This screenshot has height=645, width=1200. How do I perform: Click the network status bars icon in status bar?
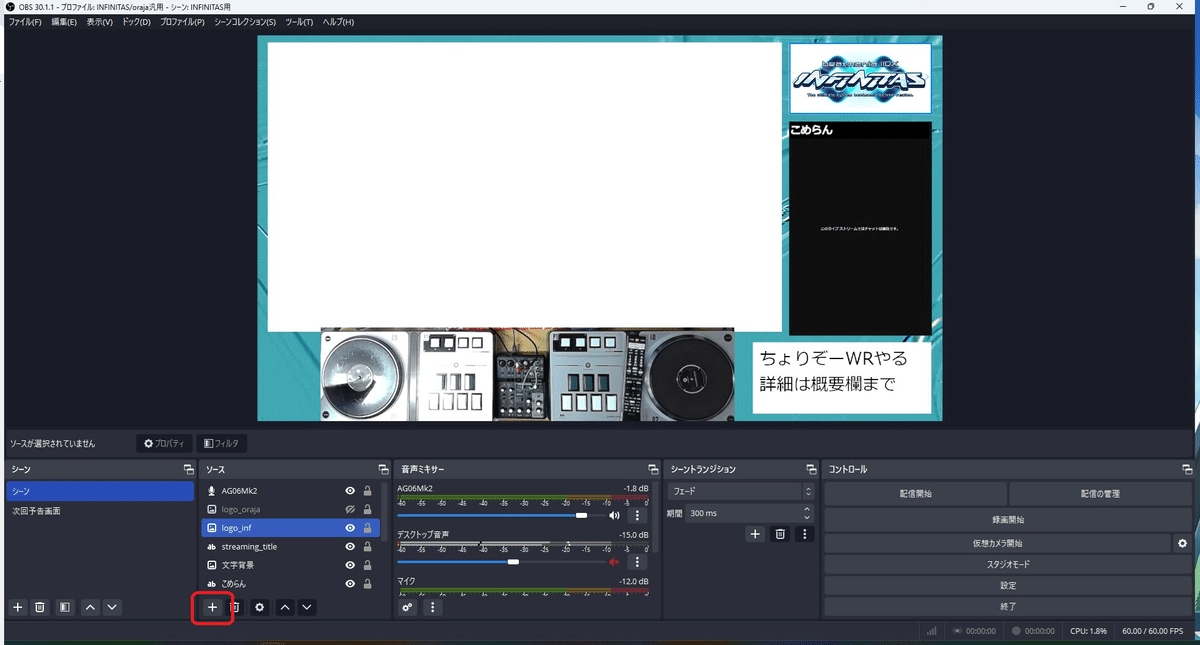(x=932, y=631)
